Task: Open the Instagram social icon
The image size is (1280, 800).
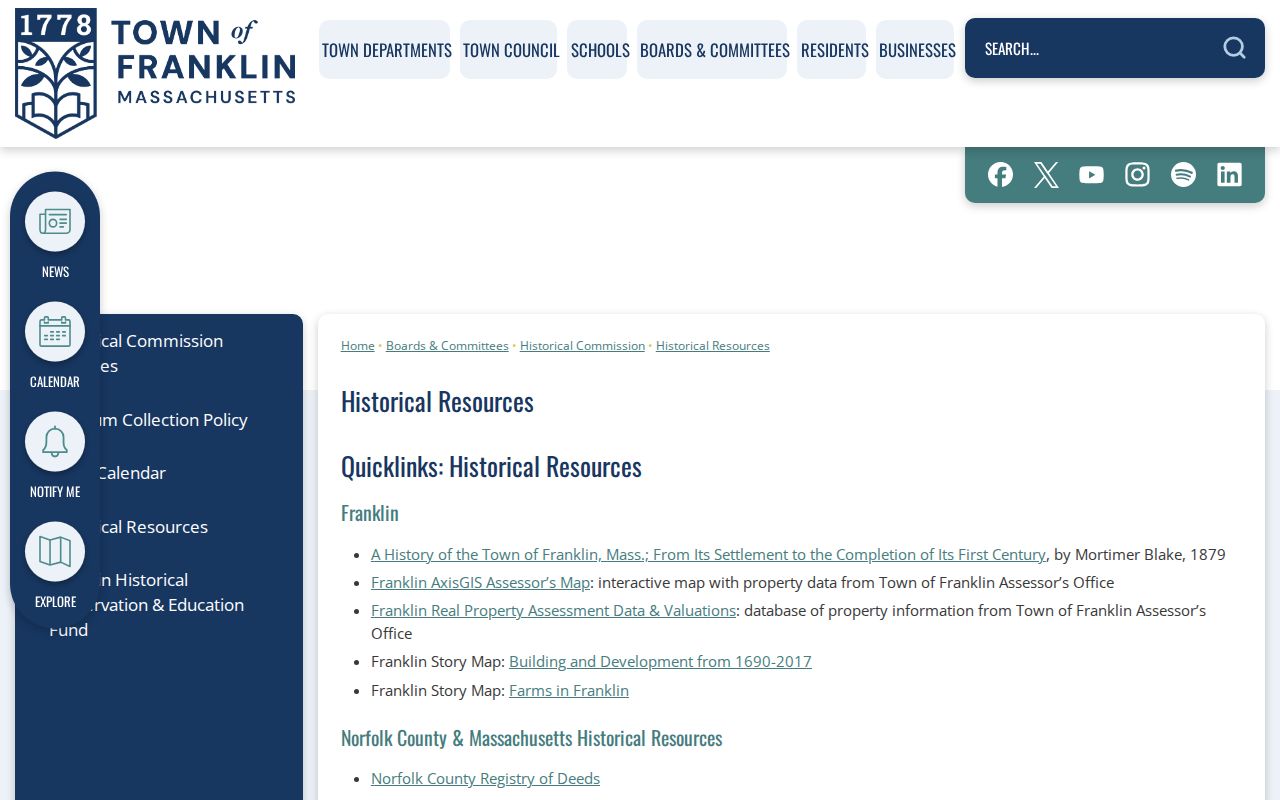Action: 1138,175
